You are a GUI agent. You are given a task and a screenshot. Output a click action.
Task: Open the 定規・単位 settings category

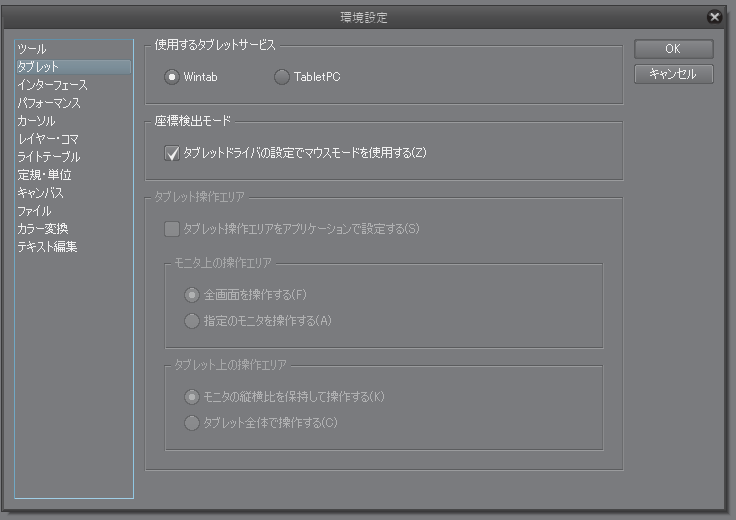point(74,175)
